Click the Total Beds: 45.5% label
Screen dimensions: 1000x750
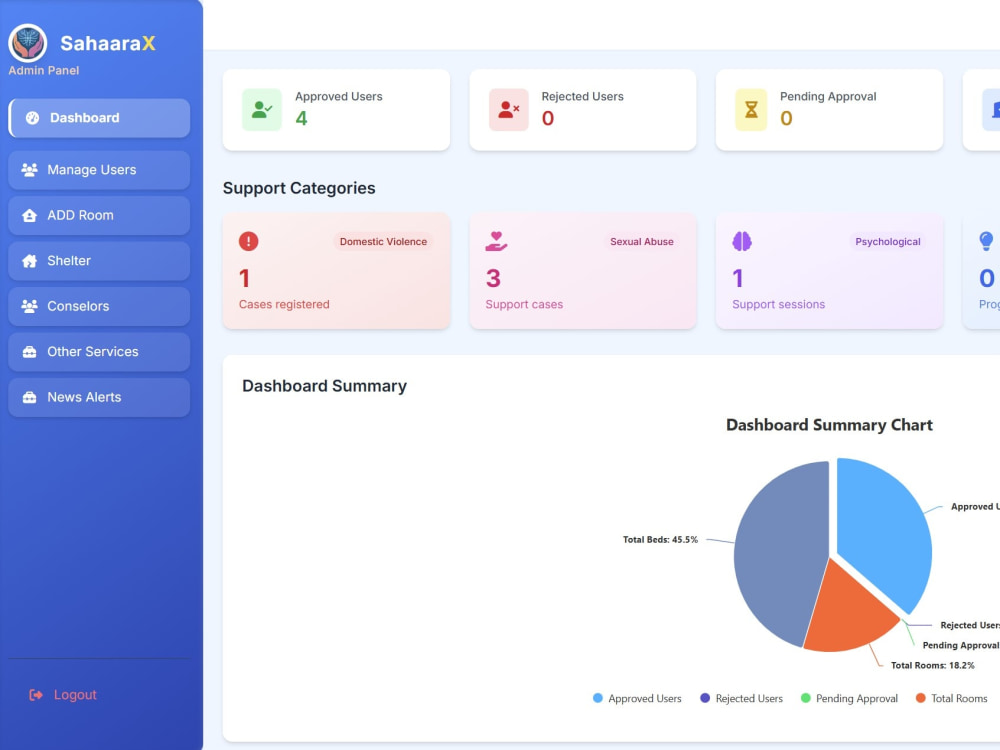tap(660, 540)
